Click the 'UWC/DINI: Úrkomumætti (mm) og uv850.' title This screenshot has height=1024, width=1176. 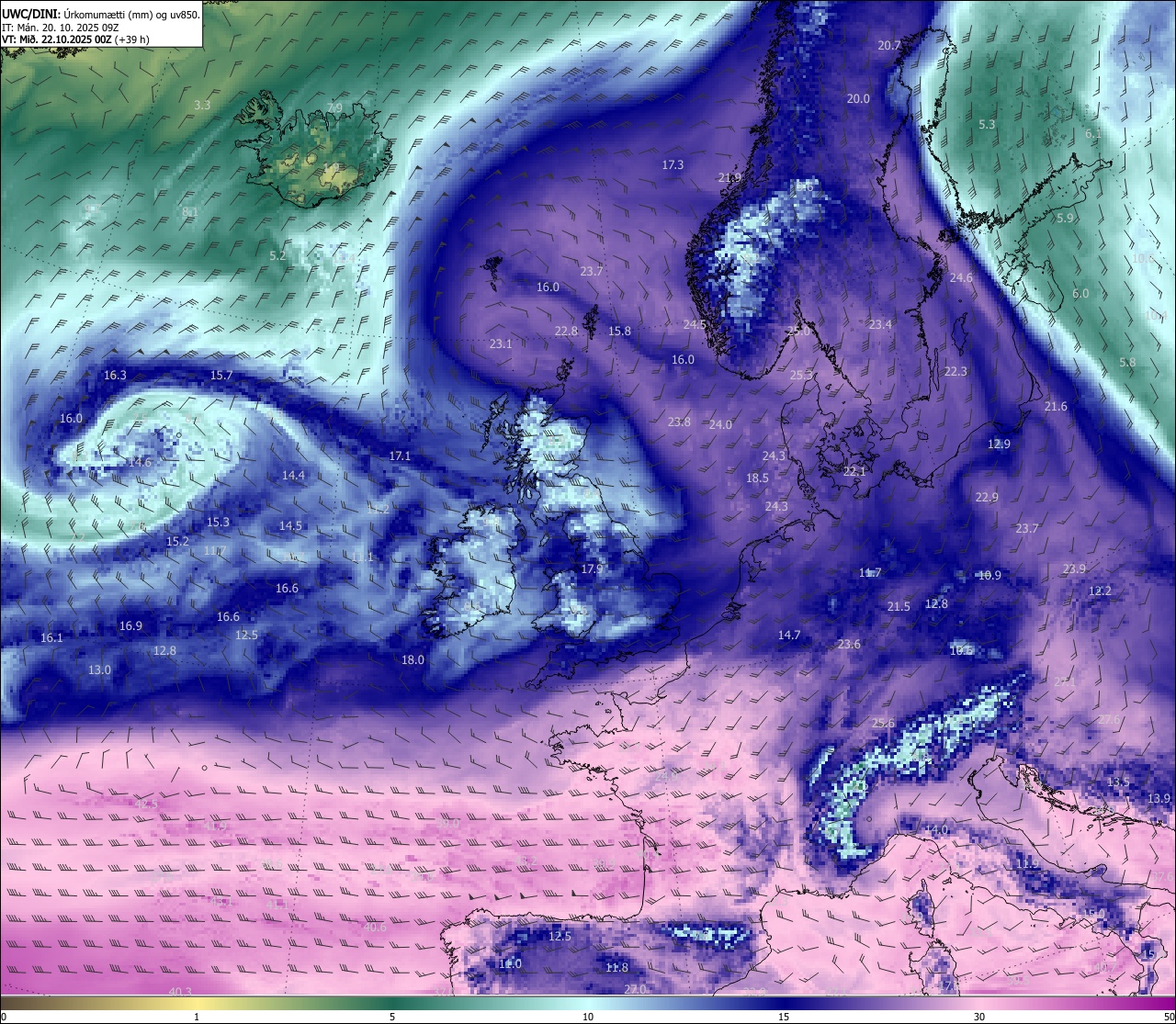[x=100, y=14]
